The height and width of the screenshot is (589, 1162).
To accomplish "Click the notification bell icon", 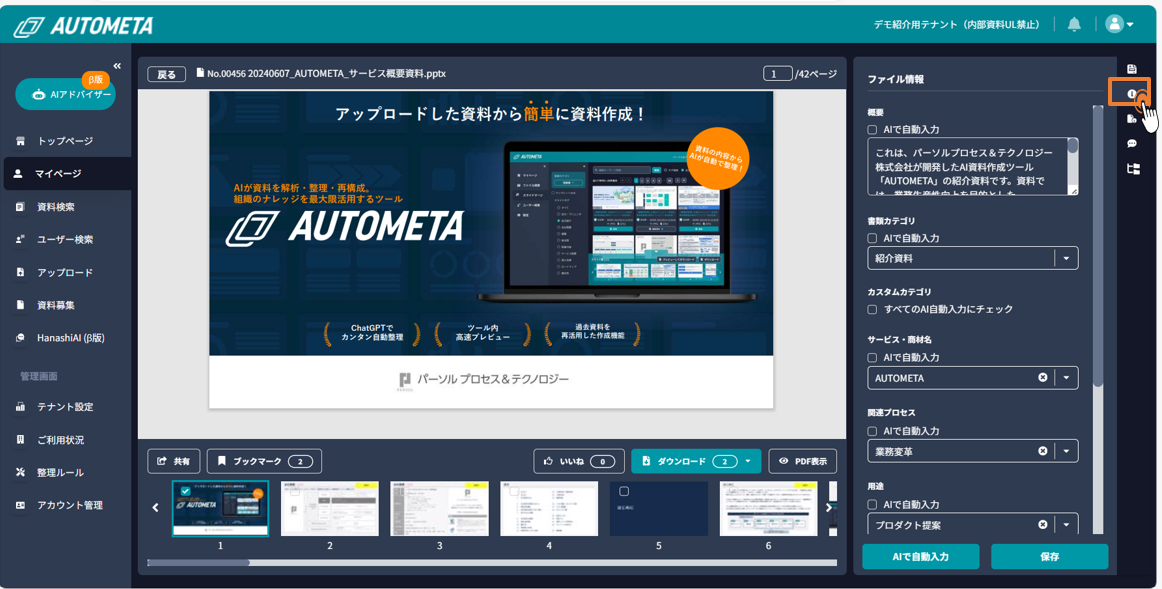I will pos(1074,24).
